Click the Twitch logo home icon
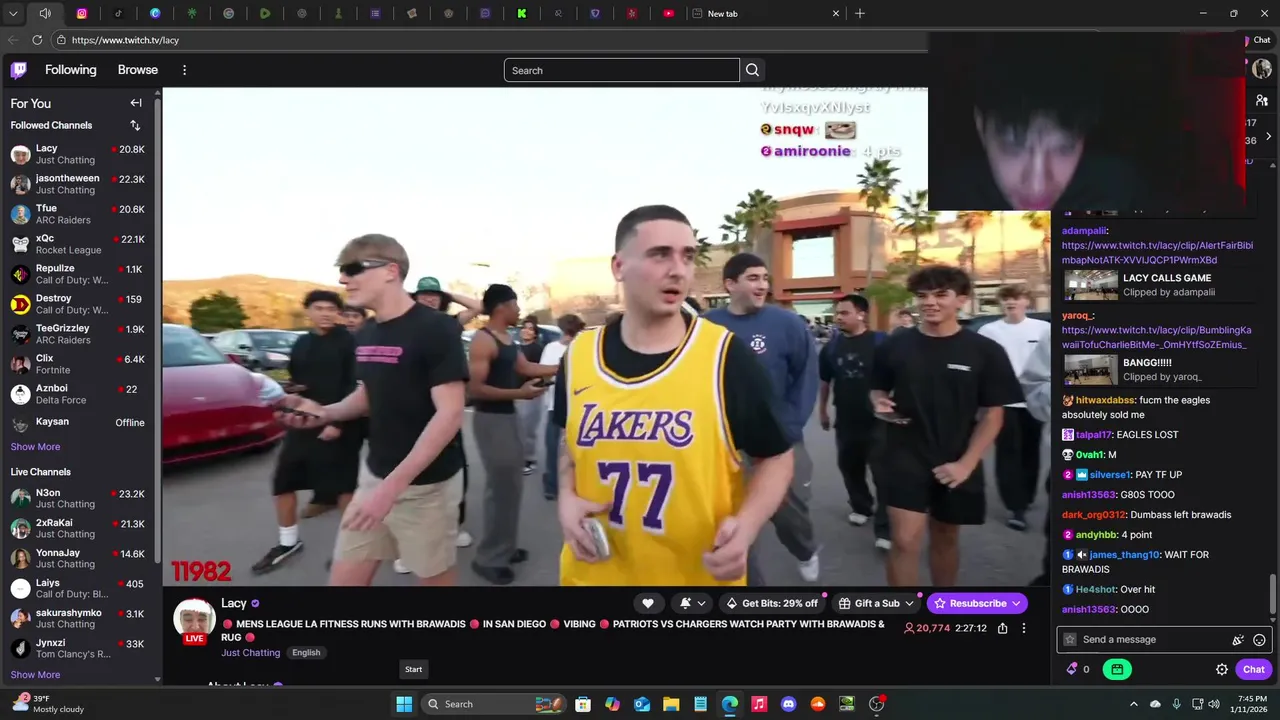The height and width of the screenshot is (720, 1280). point(19,70)
